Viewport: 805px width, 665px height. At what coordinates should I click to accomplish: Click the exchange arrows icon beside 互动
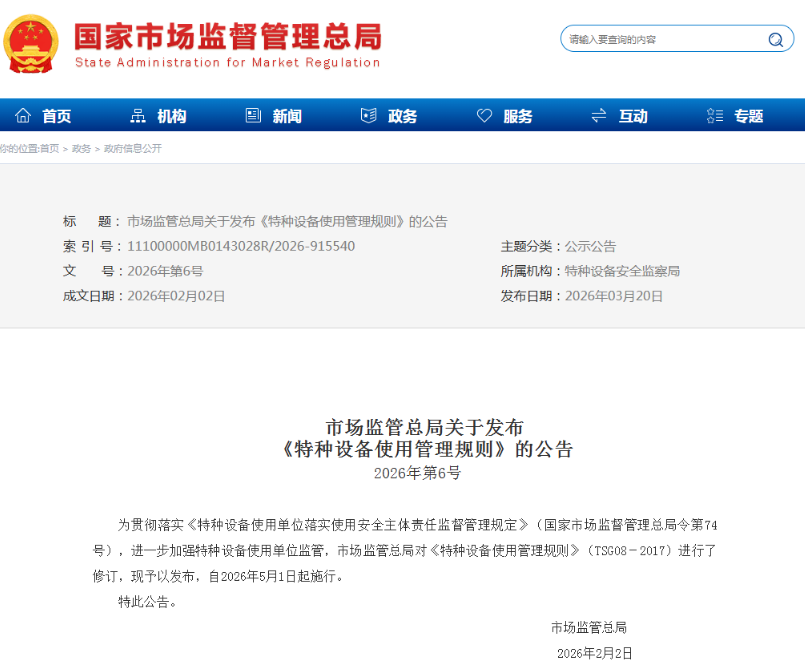[x=599, y=116]
